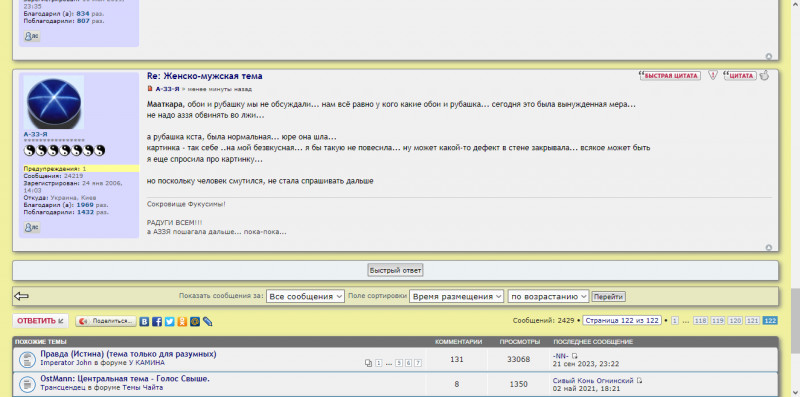Click the paperclip icon next to share icons
Image resolution: width=800 pixels, height=397 pixels.
click(207, 321)
